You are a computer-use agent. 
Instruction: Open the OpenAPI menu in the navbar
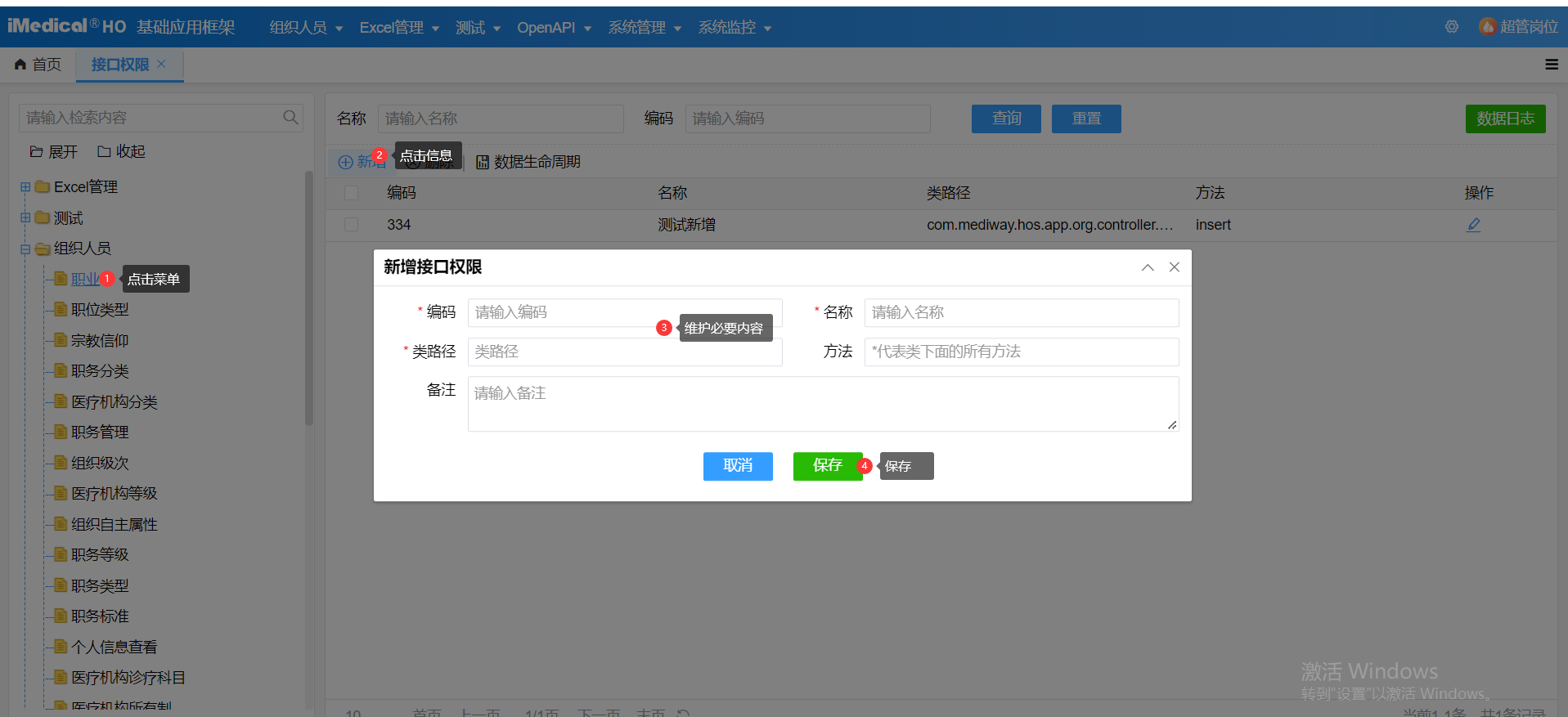click(x=553, y=28)
